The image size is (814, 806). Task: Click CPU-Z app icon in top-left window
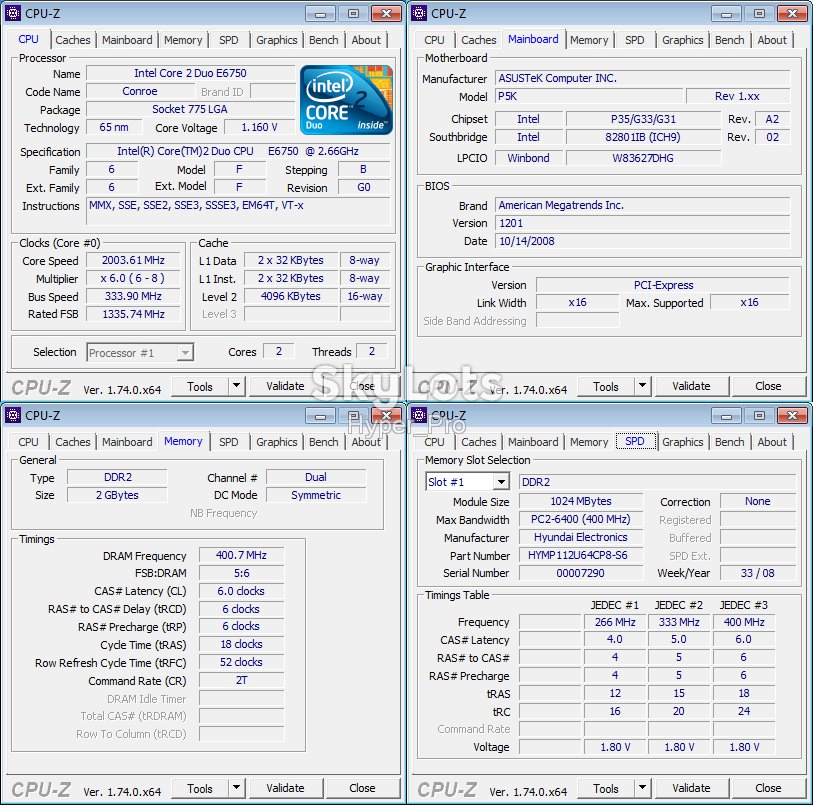coord(12,13)
